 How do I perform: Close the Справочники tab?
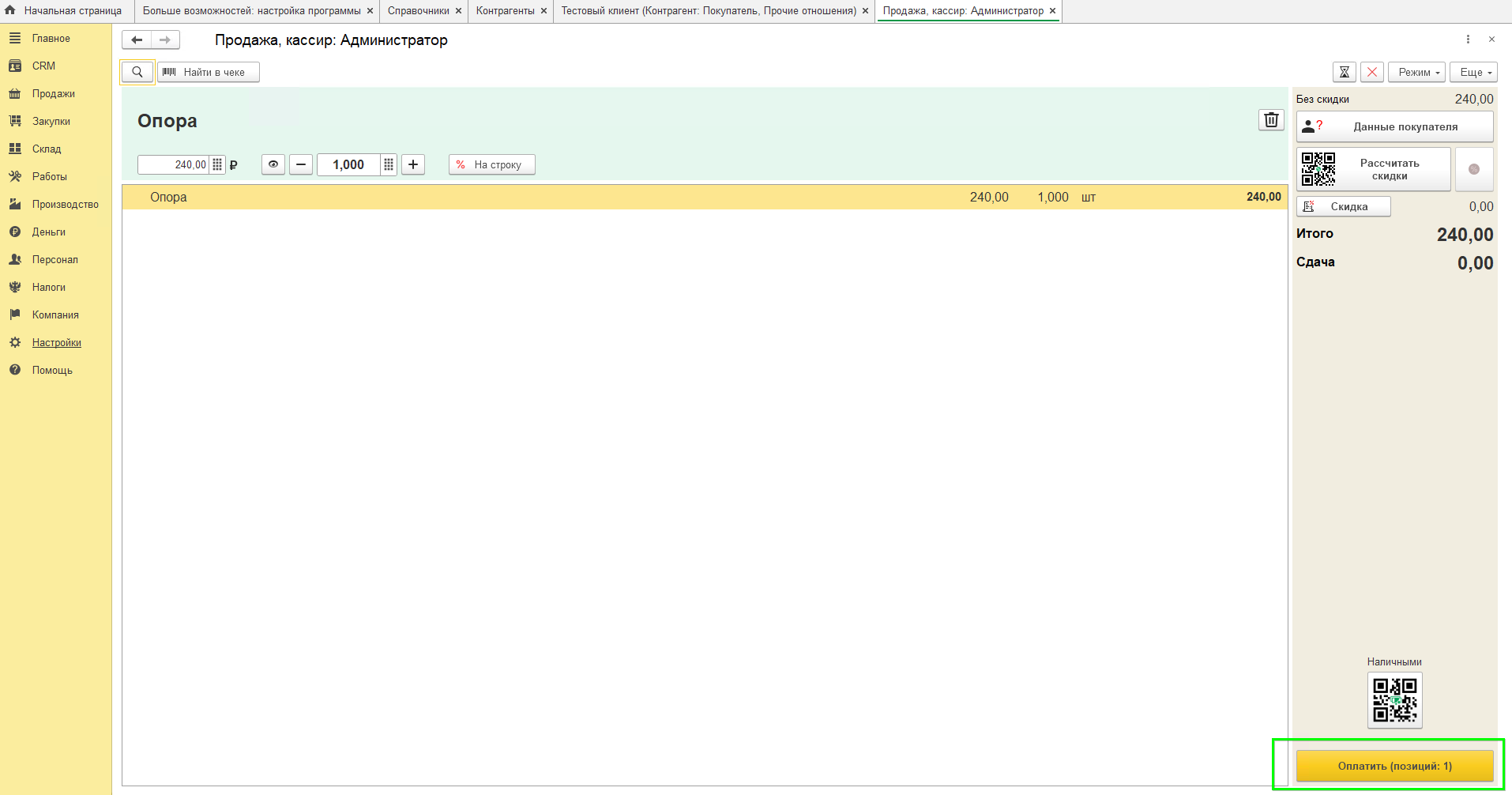pyautogui.click(x=458, y=11)
